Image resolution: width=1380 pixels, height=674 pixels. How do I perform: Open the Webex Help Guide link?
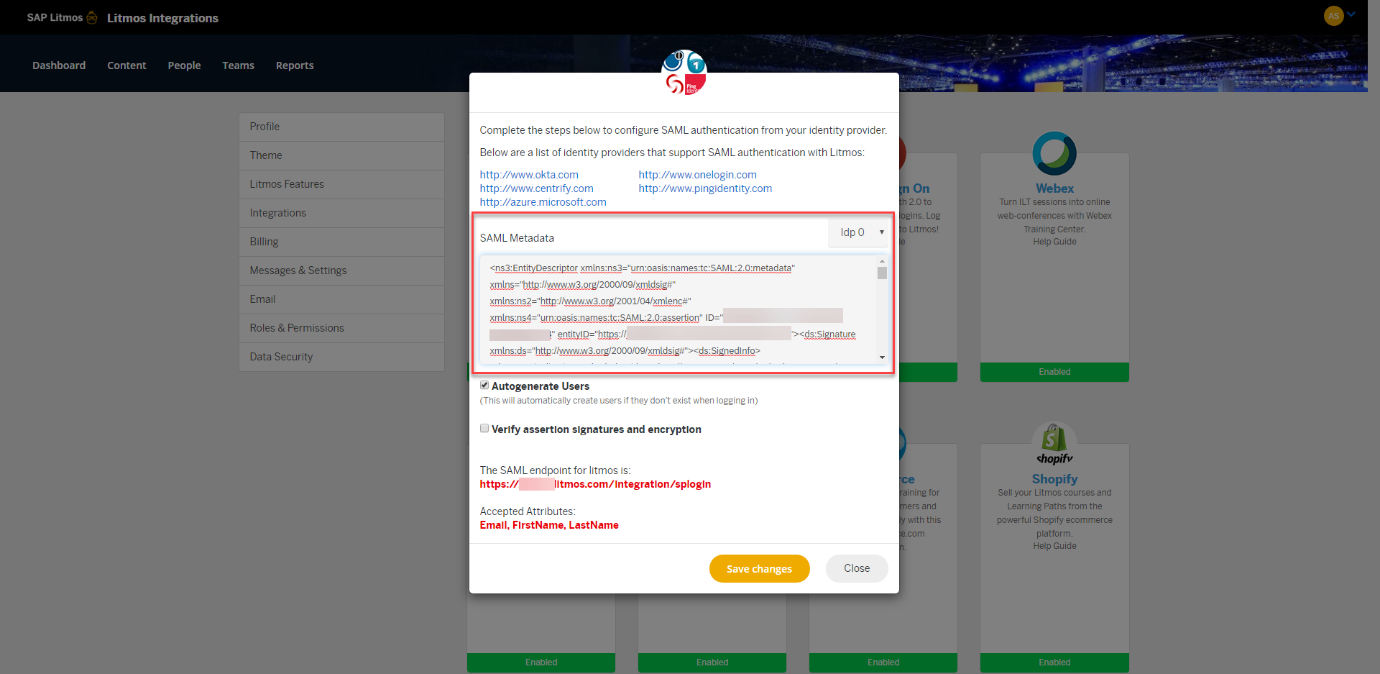(x=1055, y=242)
